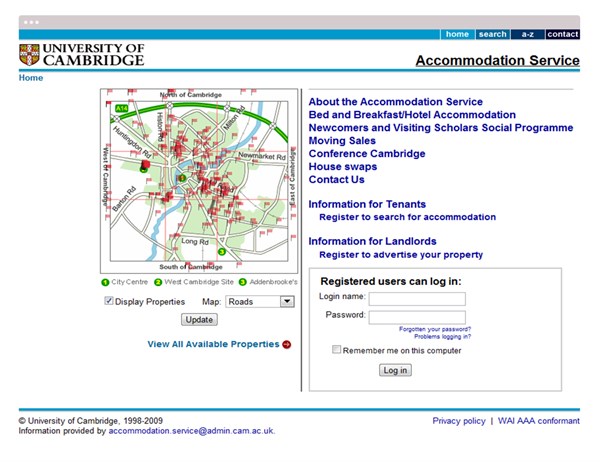600x462 pixels.
Task: Enable Remember me on this computer
Action: click(x=337, y=350)
